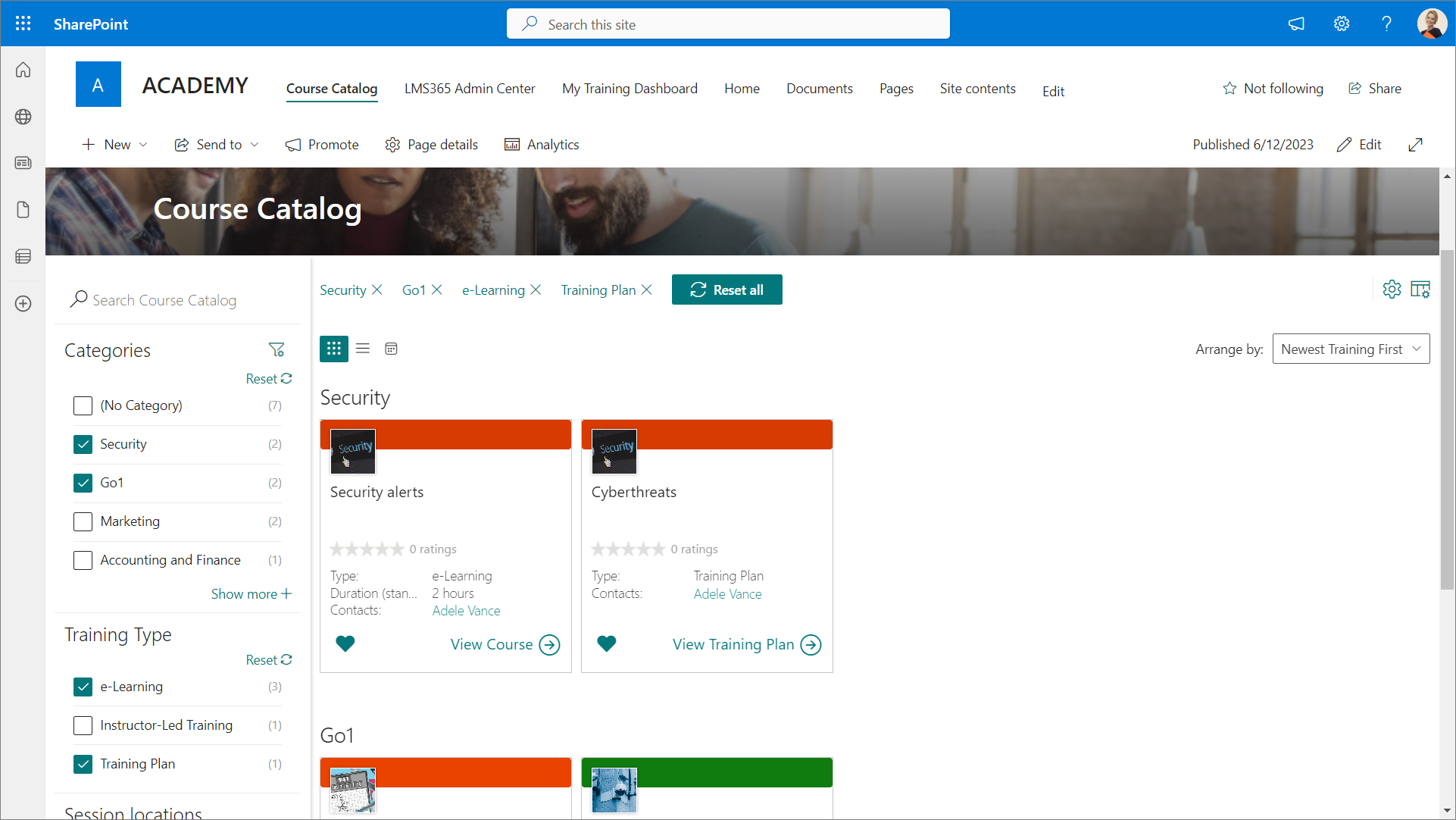The height and width of the screenshot is (820, 1456).
Task: Open Arrange by Newest Training First dropdown
Action: (1351, 349)
